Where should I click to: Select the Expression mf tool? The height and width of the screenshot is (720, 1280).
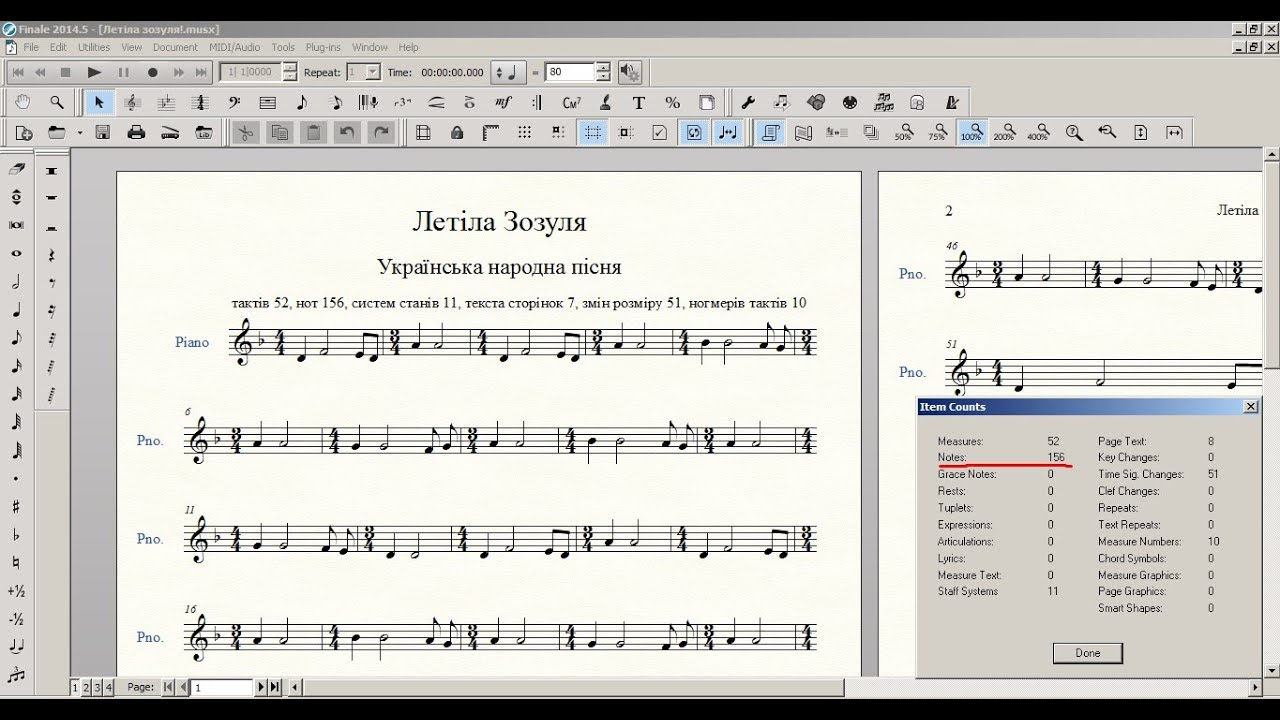coord(503,102)
